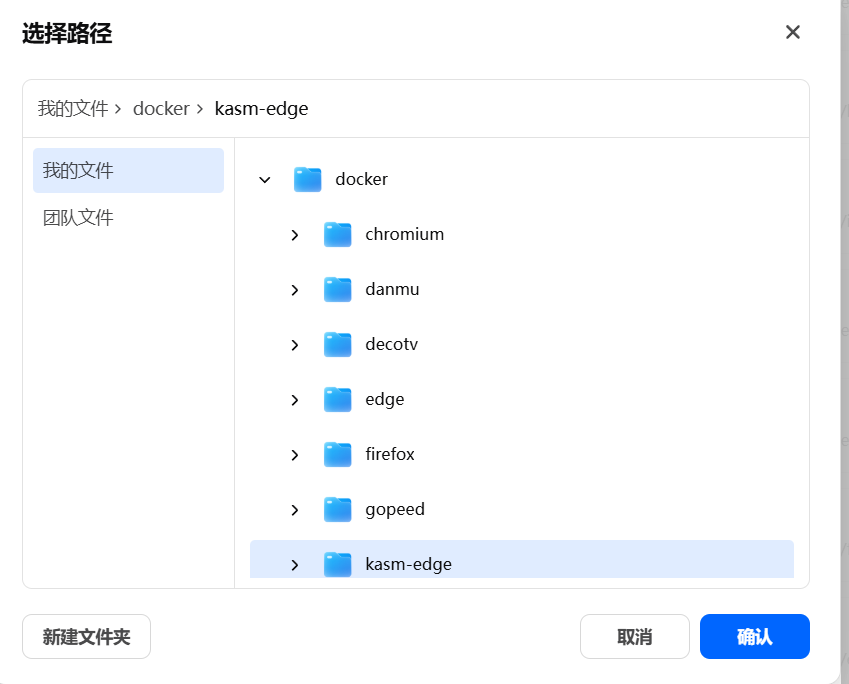Click the 新建文件夹 button
The height and width of the screenshot is (684, 849).
point(86,637)
